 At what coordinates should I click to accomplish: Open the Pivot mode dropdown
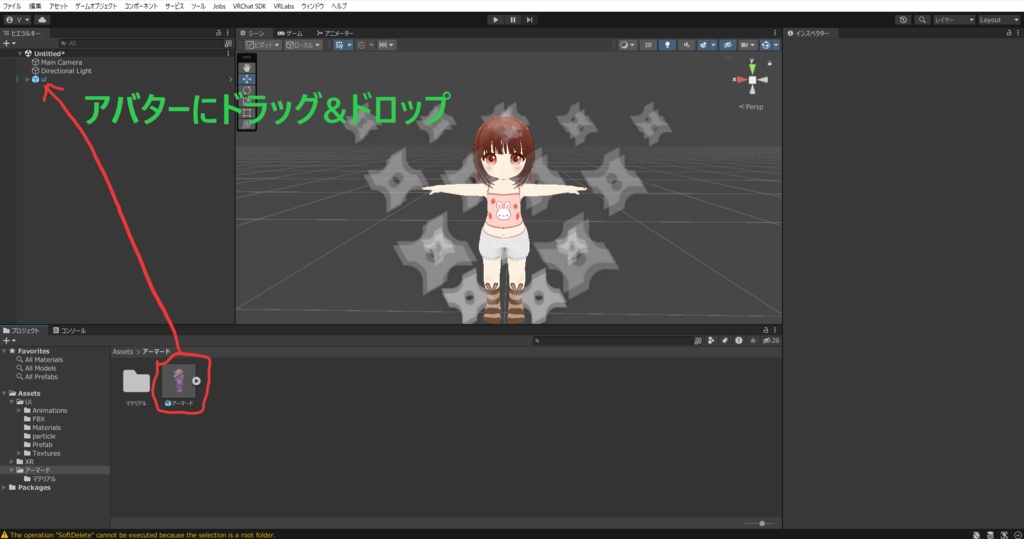[263, 45]
